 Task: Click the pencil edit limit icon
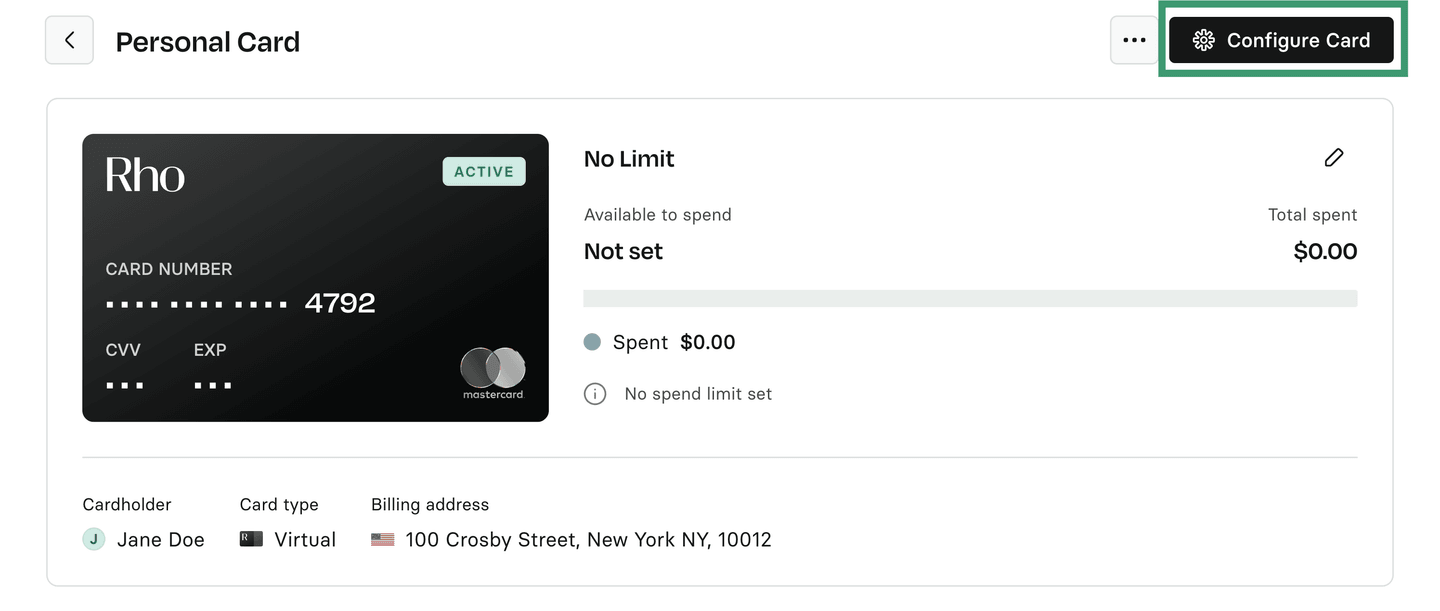click(1333, 158)
